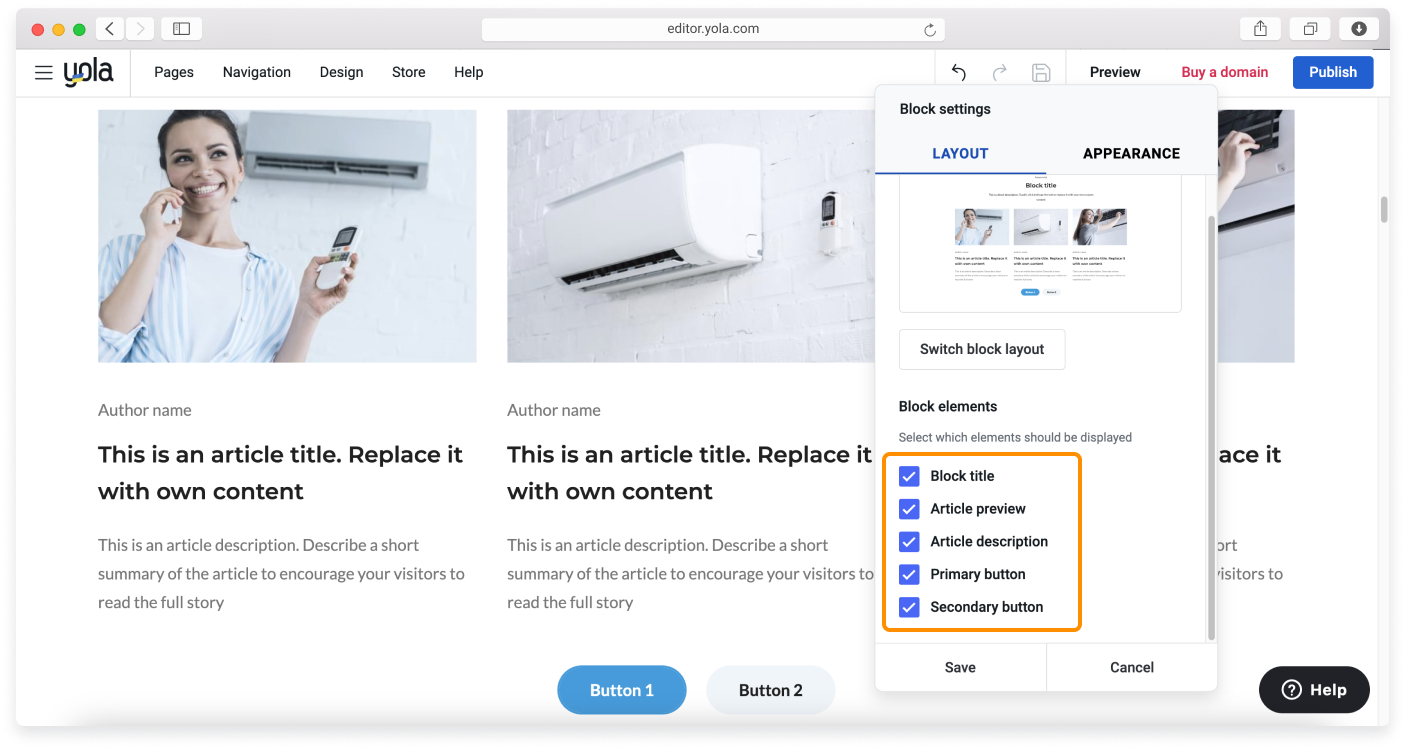Toggle the browser sidebar icon

coord(181,29)
